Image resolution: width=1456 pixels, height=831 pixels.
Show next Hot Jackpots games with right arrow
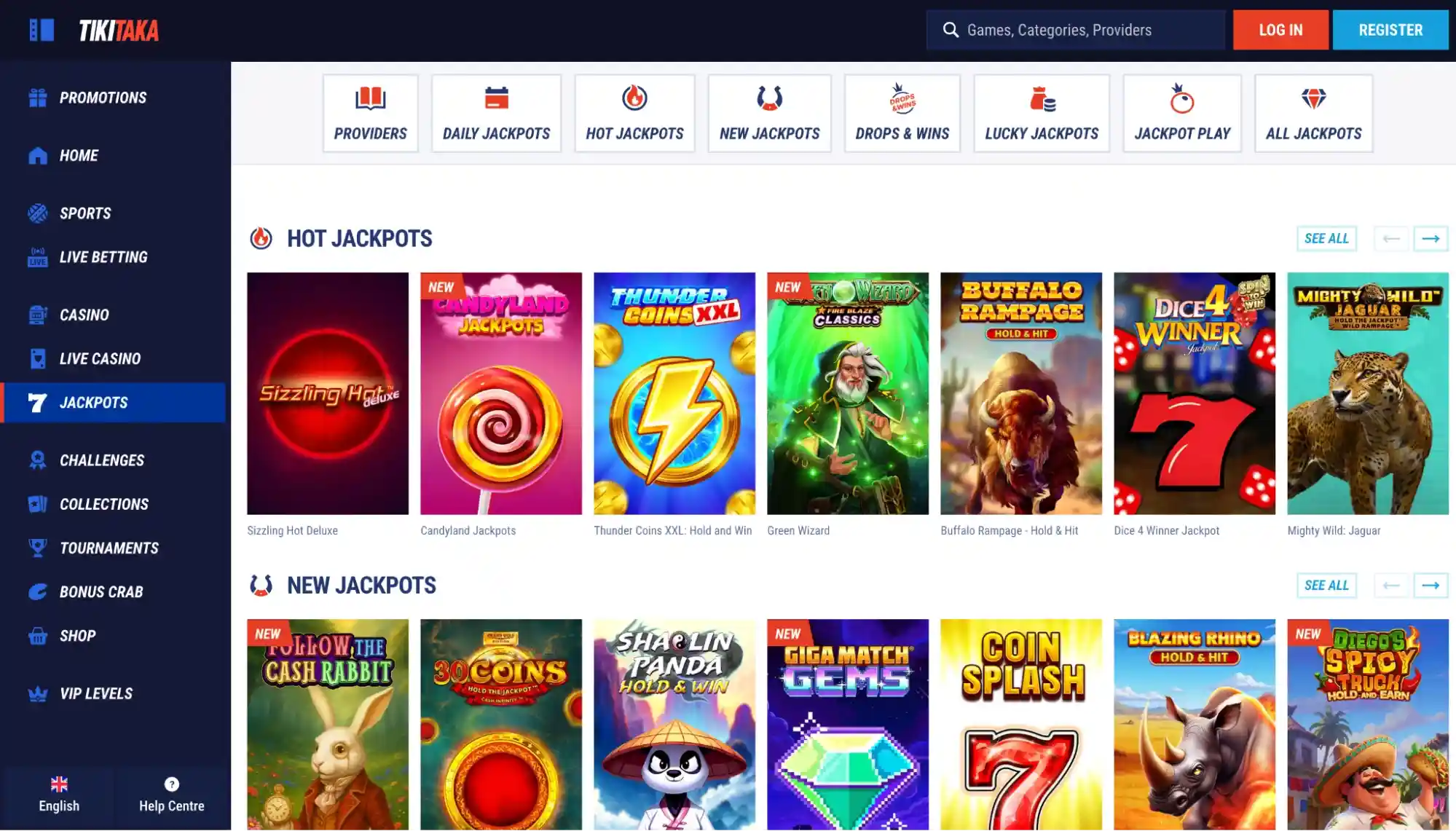pyautogui.click(x=1431, y=238)
